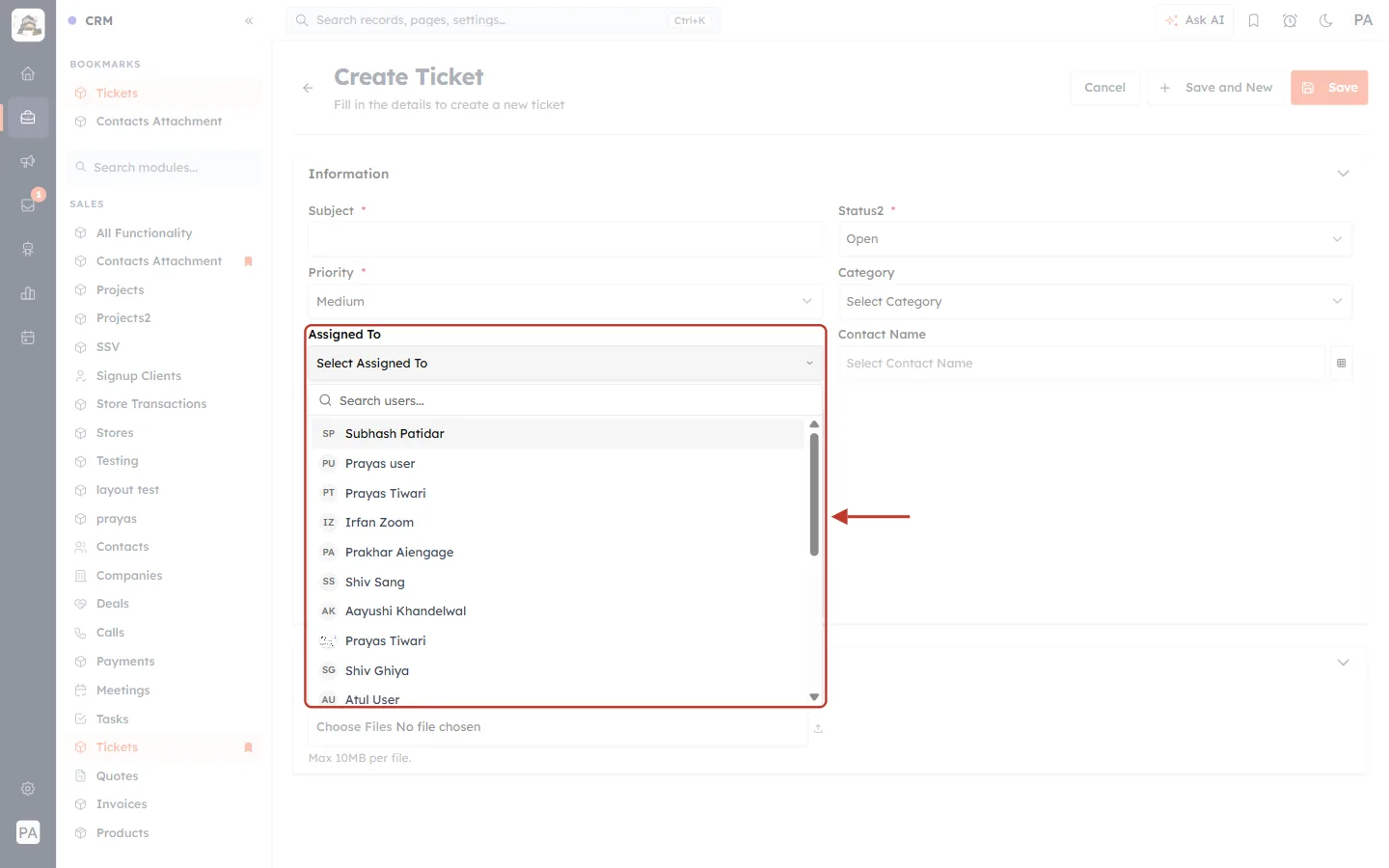Open the Priority dropdown showing Medium
The width and height of the screenshot is (1389, 868).
tap(565, 302)
